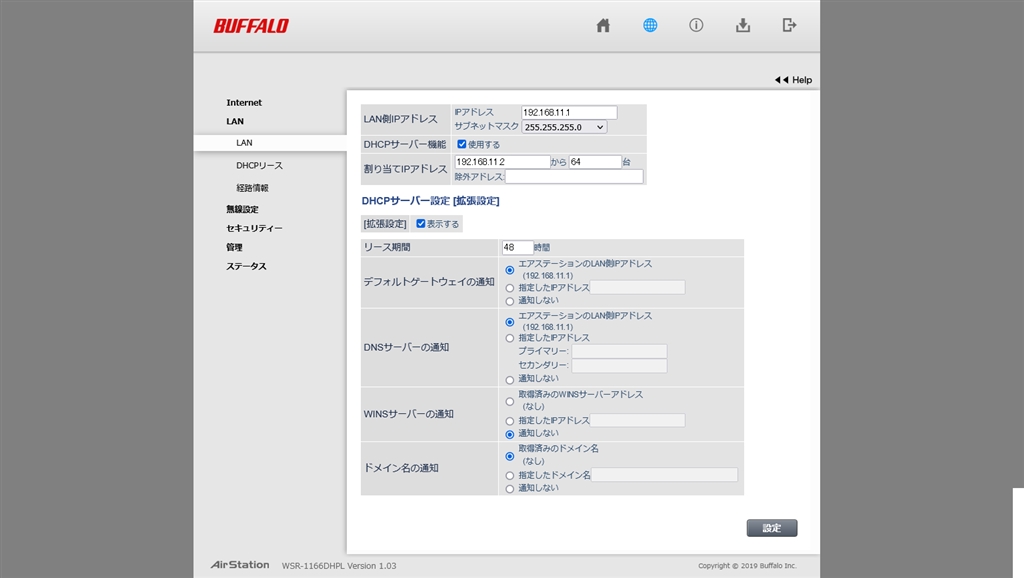Open the サブネットマスク dropdown
The image size is (1024, 578).
(x=564, y=127)
